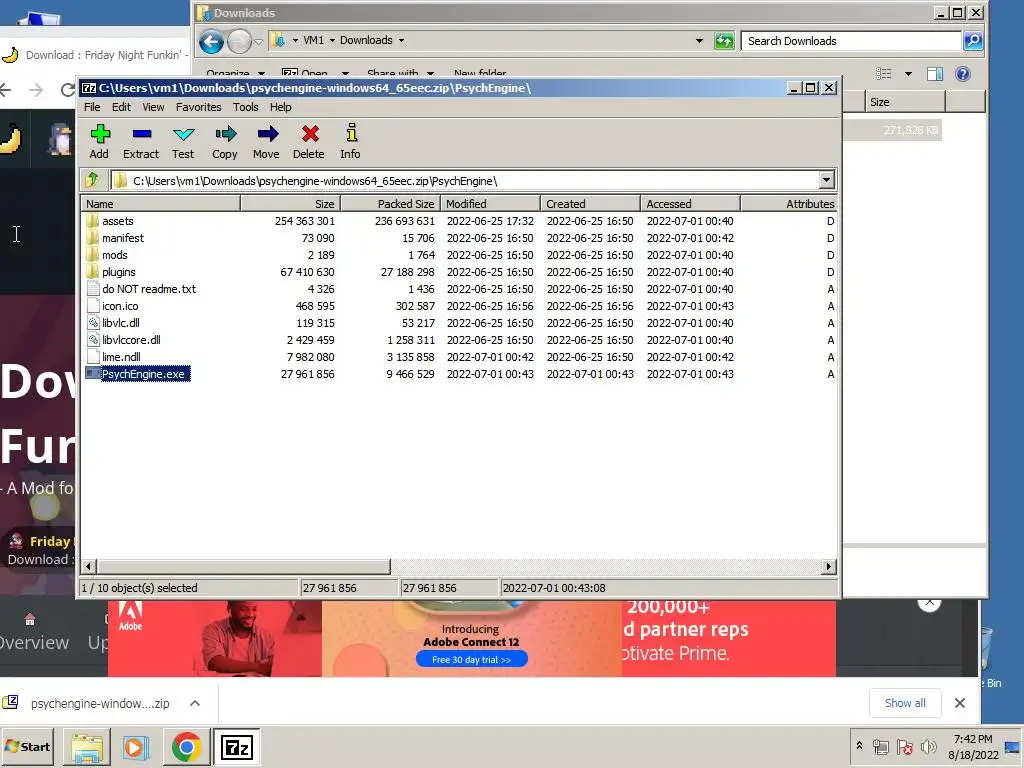The image size is (1024, 768).
Task: Select the plugins folder
Action: 118,272
